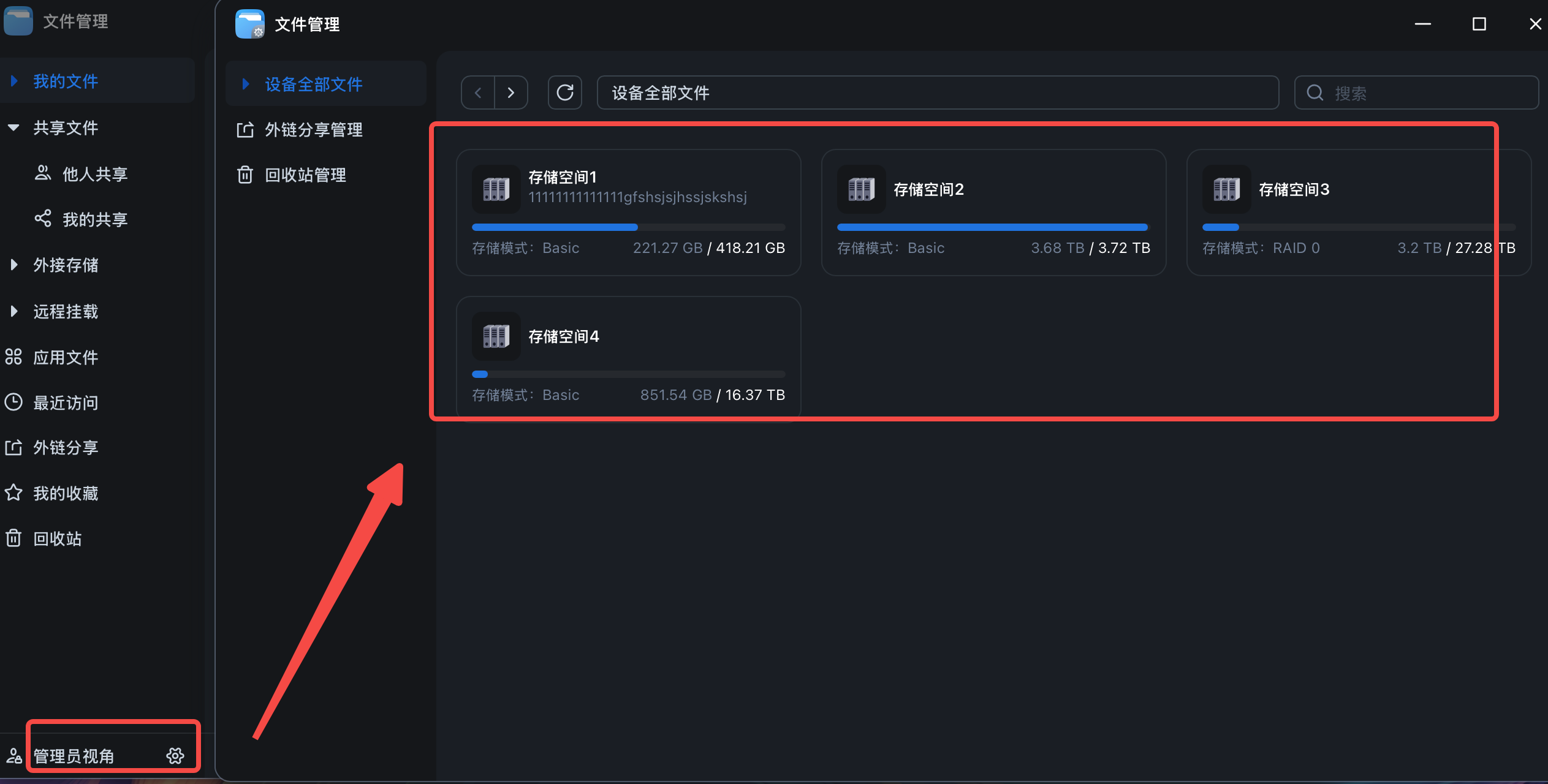1548x784 pixels.
Task: Click the clock icon for 最近访问
Action: click(13, 402)
